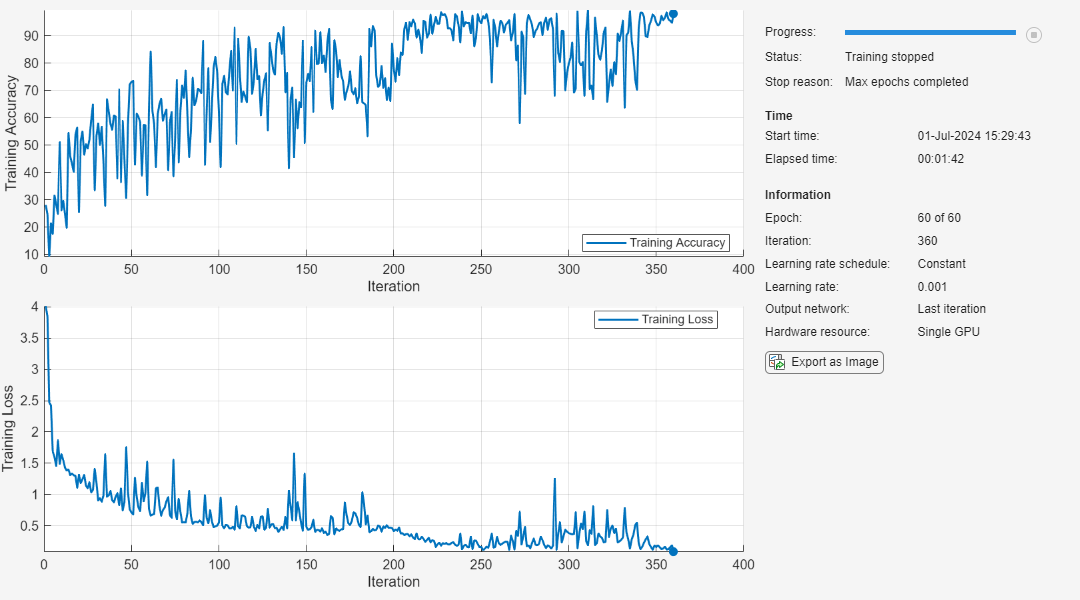The height and width of the screenshot is (600, 1080).
Task: Click the elapsed time value 00:01:42
Action: [940, 158]
